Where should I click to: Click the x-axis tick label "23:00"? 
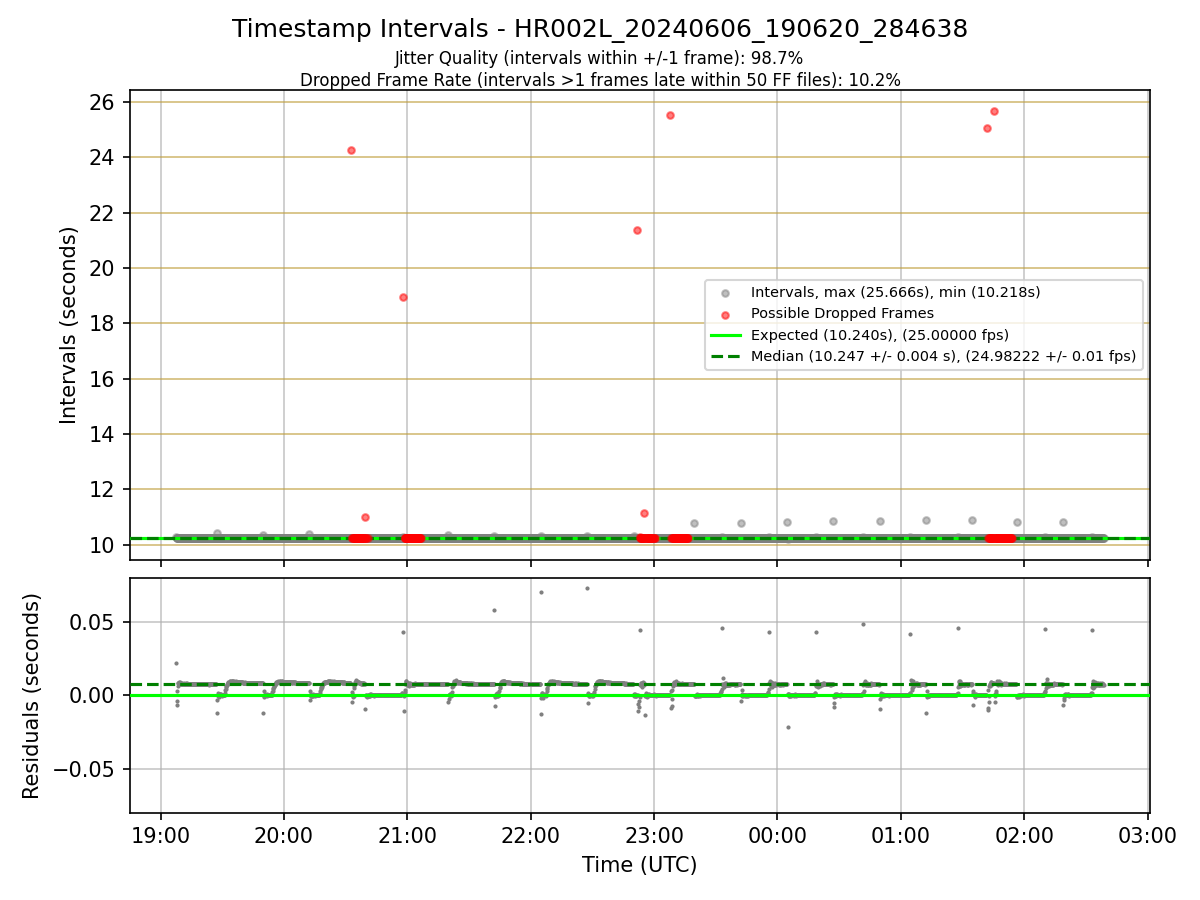point(654,834)
